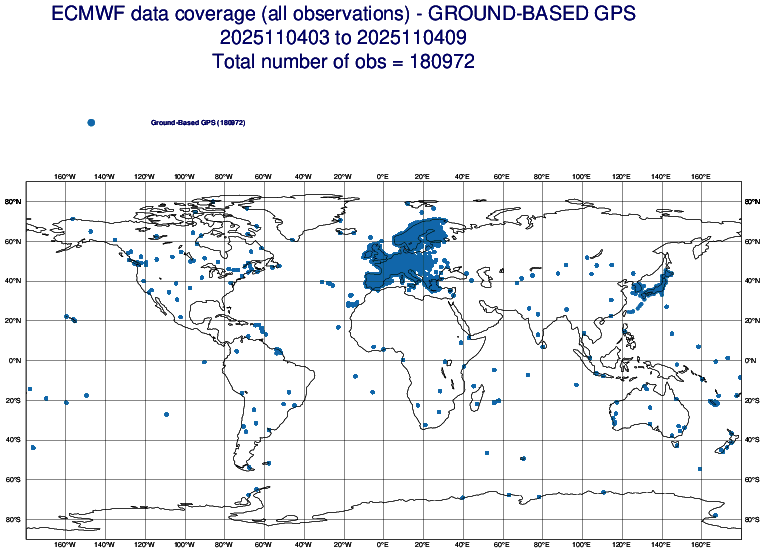Click the 80°N label on left axis
The width and height of the screenshot is (765, 553).
click(12, 201)
